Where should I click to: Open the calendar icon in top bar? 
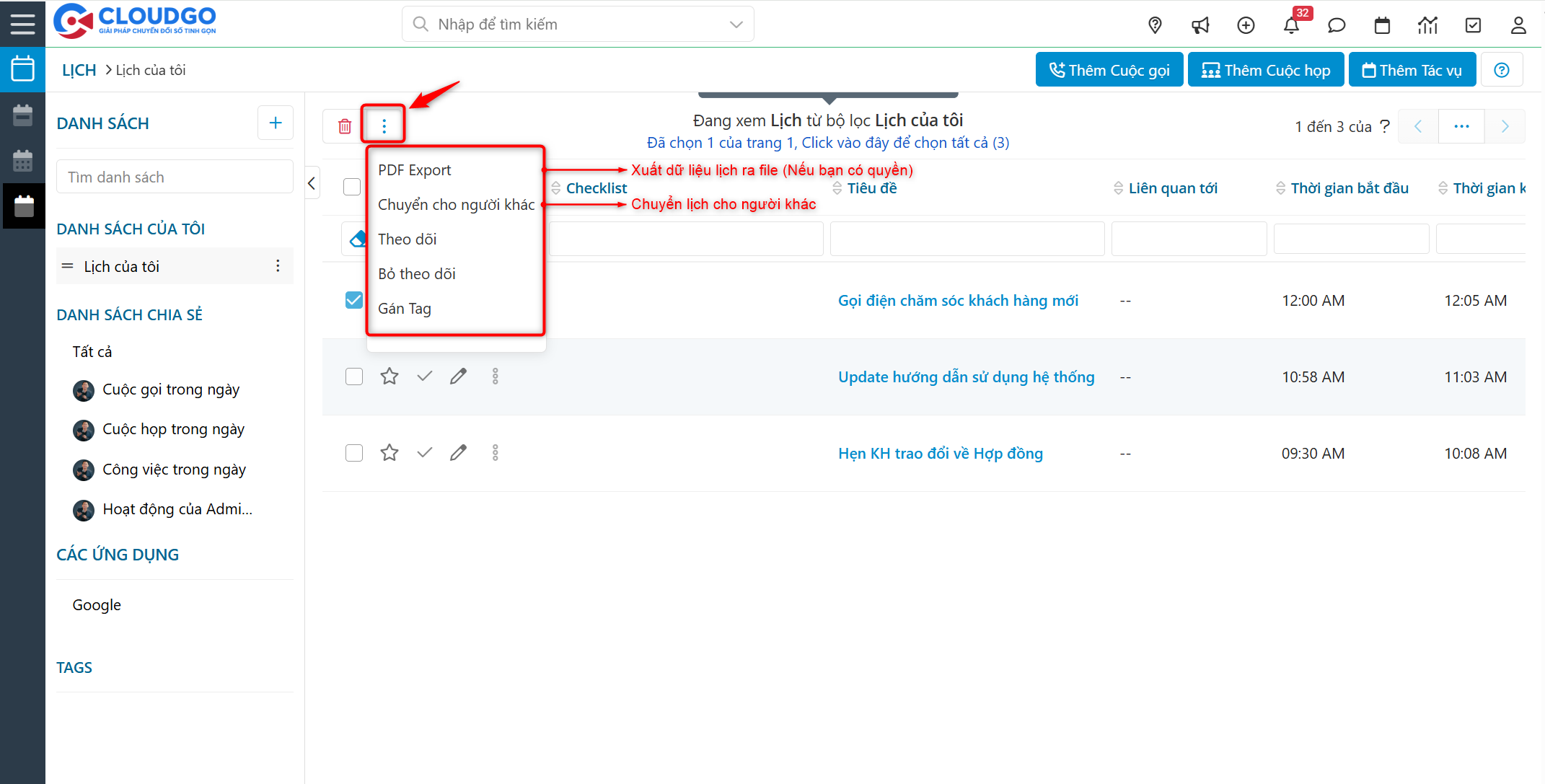pyautogui.click(x=1382, y=25)
